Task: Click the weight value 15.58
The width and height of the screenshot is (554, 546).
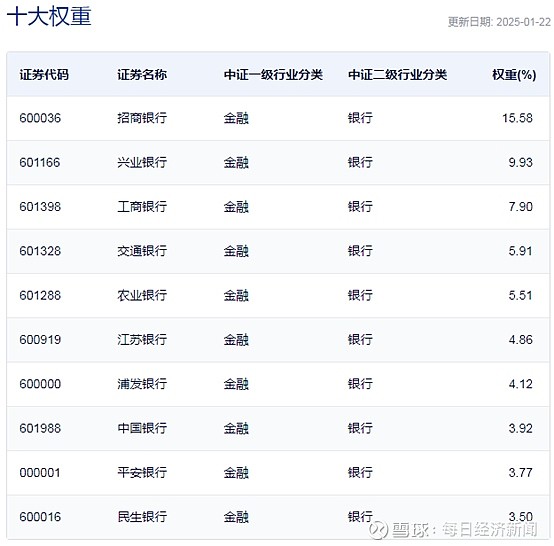Action: point(517,118)
